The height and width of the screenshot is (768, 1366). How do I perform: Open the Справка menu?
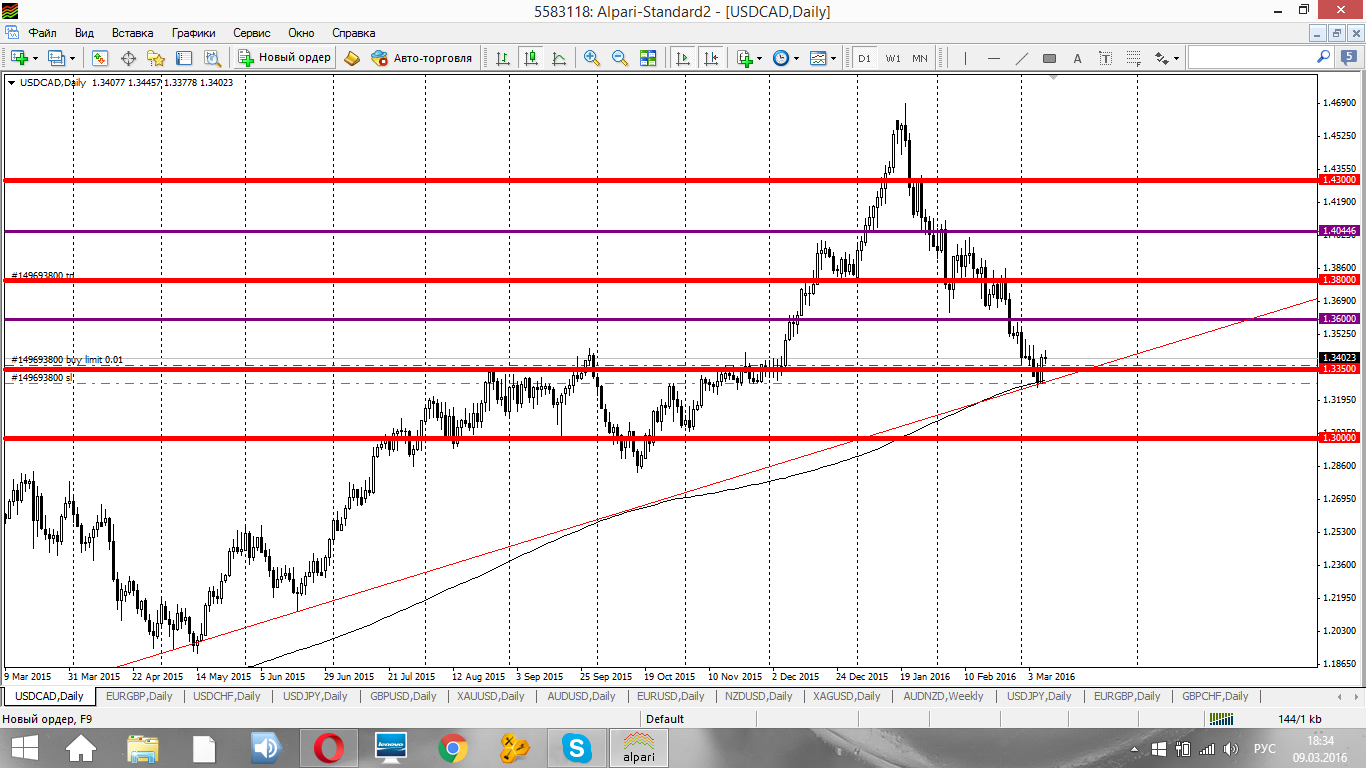(353, 33)
